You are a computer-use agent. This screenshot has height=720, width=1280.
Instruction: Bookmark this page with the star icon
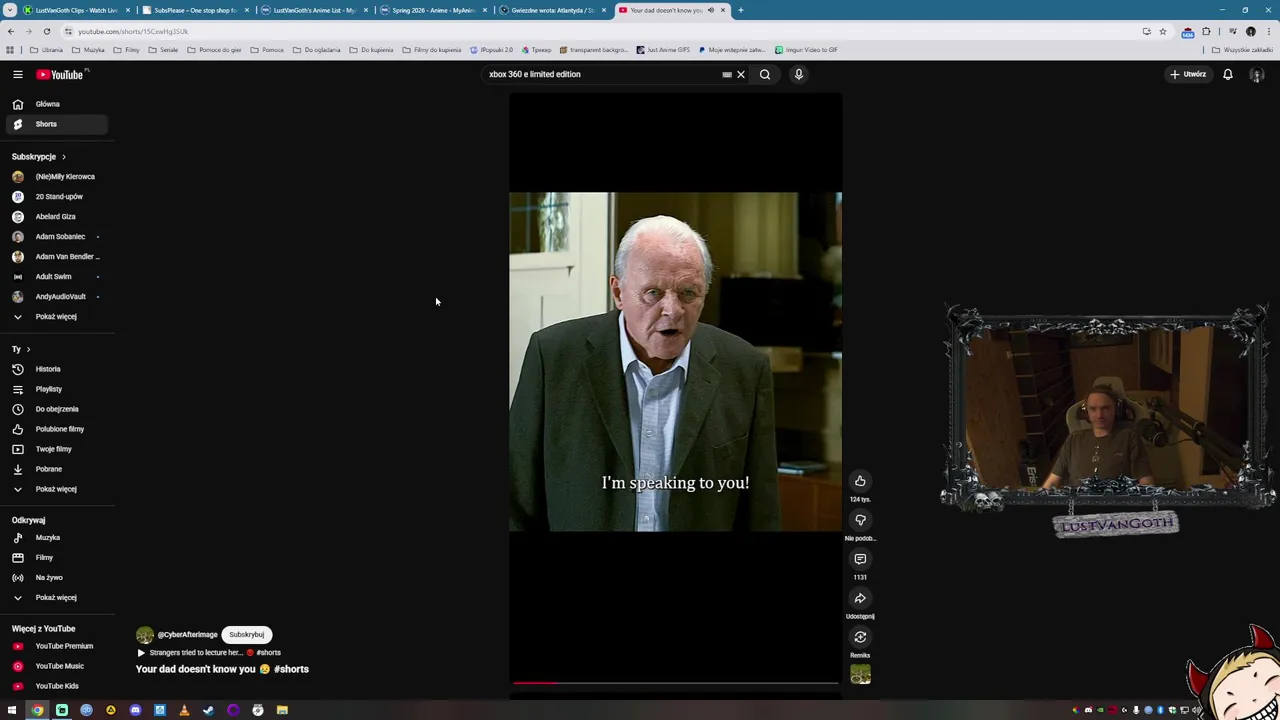pyautogui.click(x=1162, y=31)
